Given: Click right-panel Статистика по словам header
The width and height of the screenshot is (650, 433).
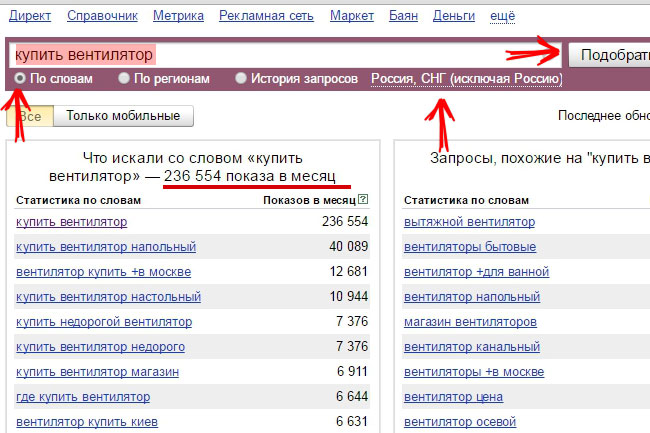Looking at the screenshot, I should (466, 200).
